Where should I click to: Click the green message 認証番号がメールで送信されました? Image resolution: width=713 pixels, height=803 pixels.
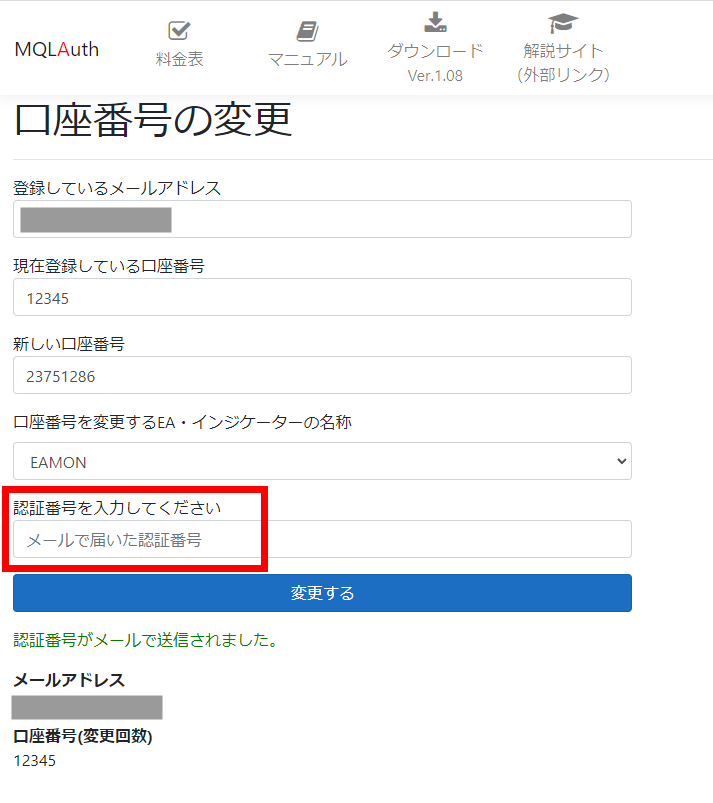click(x=145, y=640)
